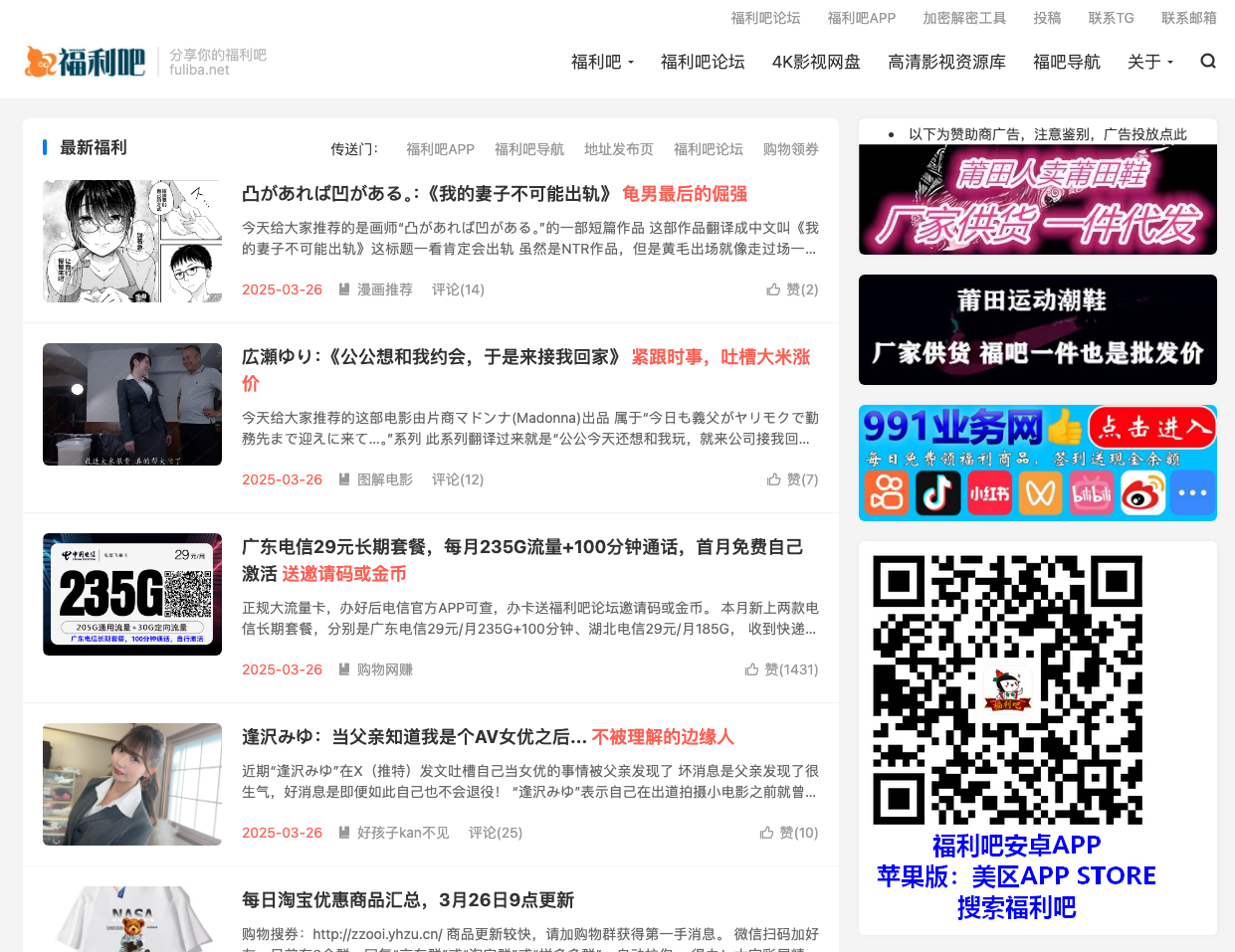Open the search magnifier icon
The height and width of the screenshot is (952, 1235).
point(1208,62)
